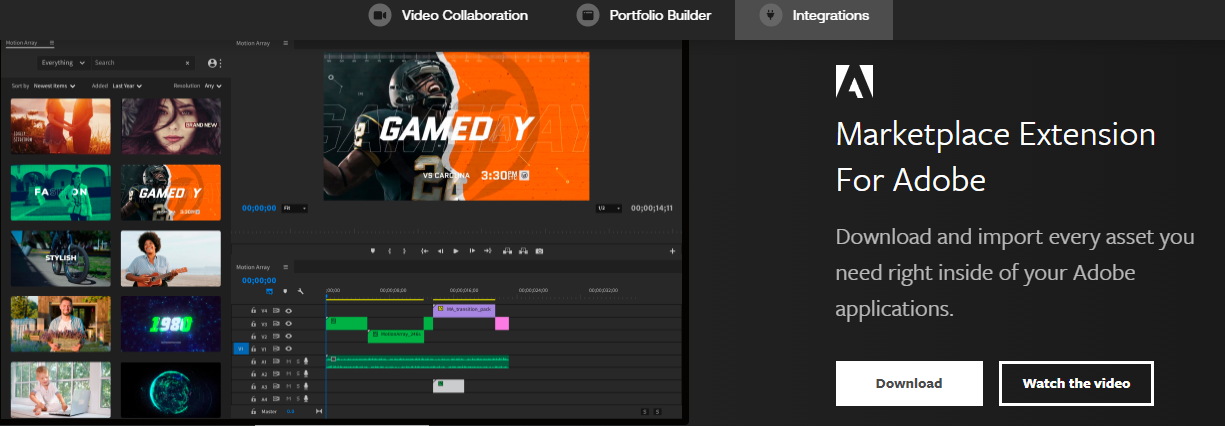This screenshot has width=1225, height=426.
Task: Click the Master track volume value
Action: pyautogui.click(x=290, y=412)
